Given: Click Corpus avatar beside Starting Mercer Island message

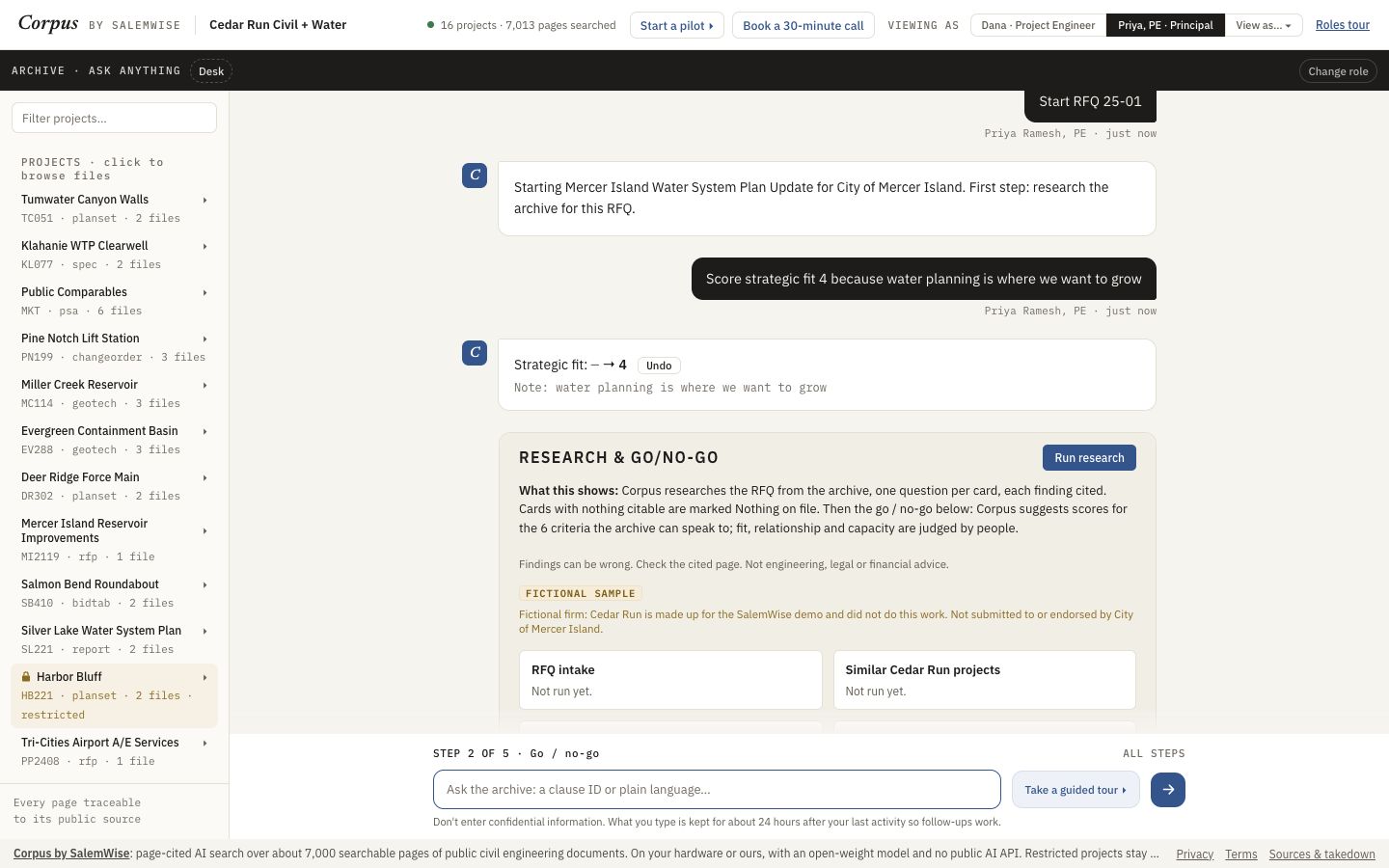Looking at the screenshot, I should coord(475,176).
